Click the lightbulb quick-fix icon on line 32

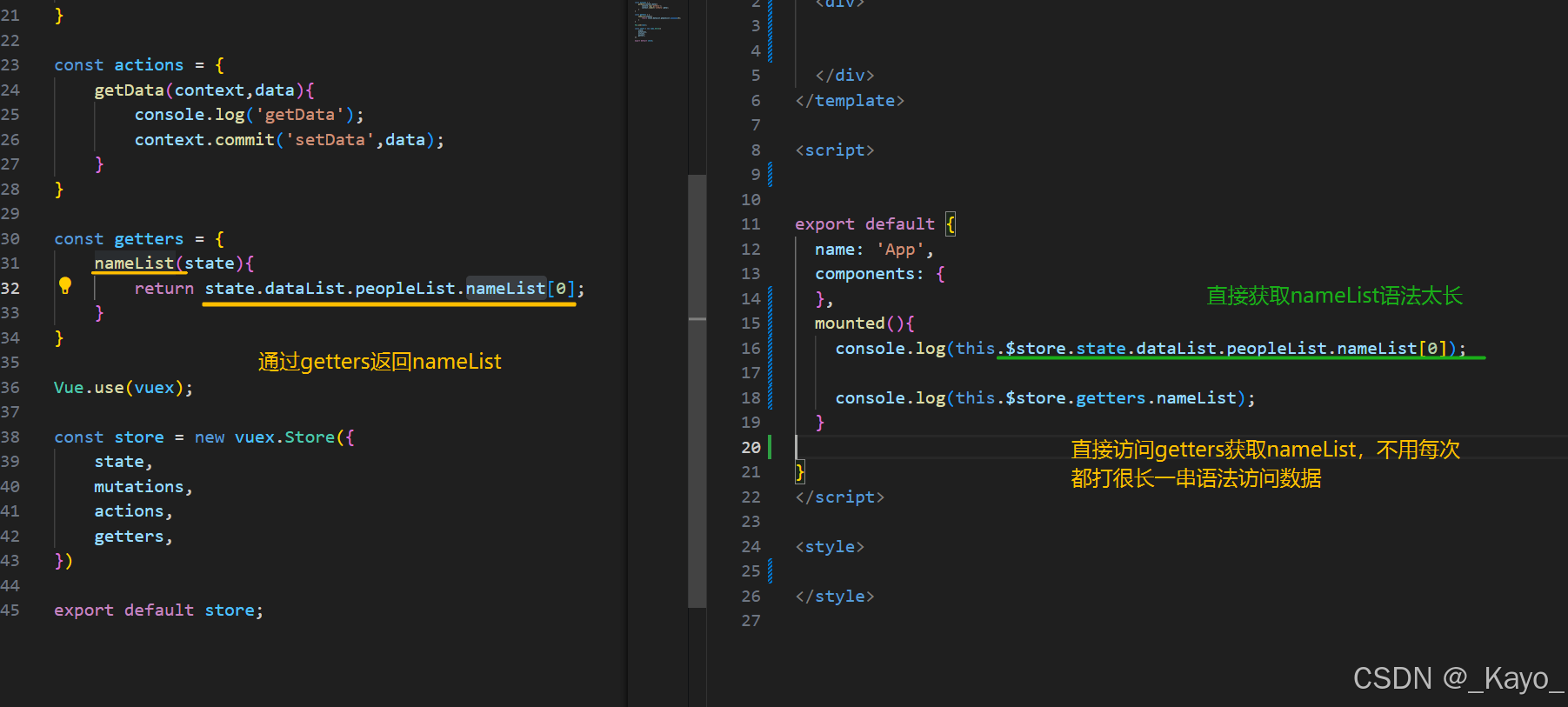[x=65, y=285]
